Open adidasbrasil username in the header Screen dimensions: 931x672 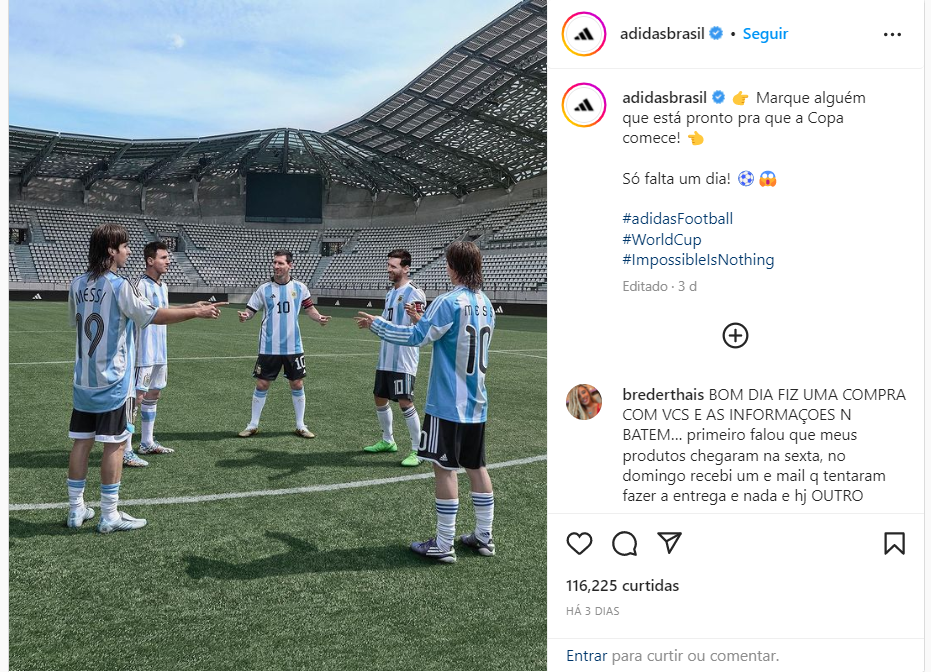[662, 34]
